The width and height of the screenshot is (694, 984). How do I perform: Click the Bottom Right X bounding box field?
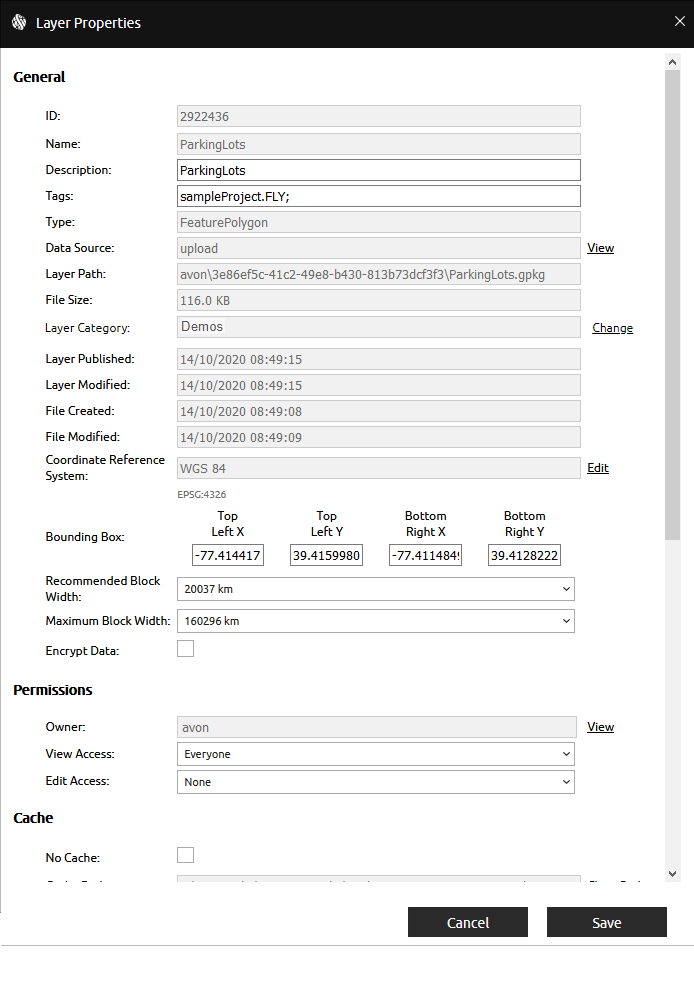[x=425, y=555]
